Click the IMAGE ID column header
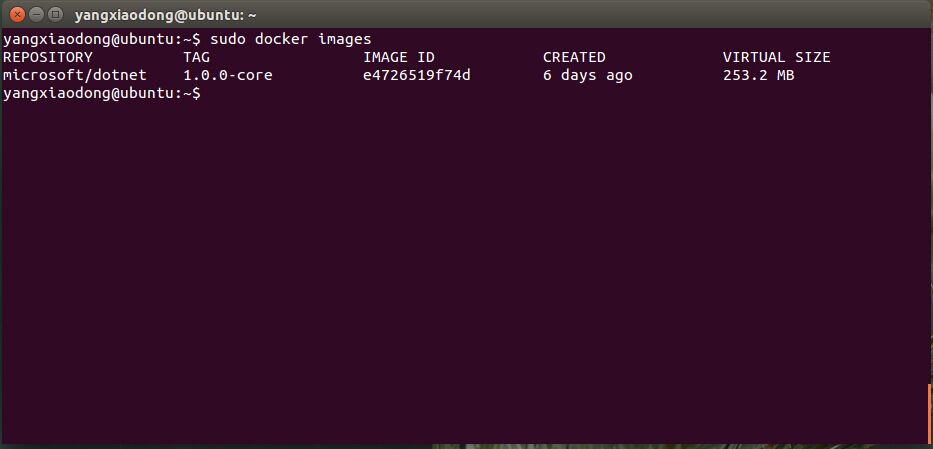Screen dimensions: 933x449 coord(399,57)
